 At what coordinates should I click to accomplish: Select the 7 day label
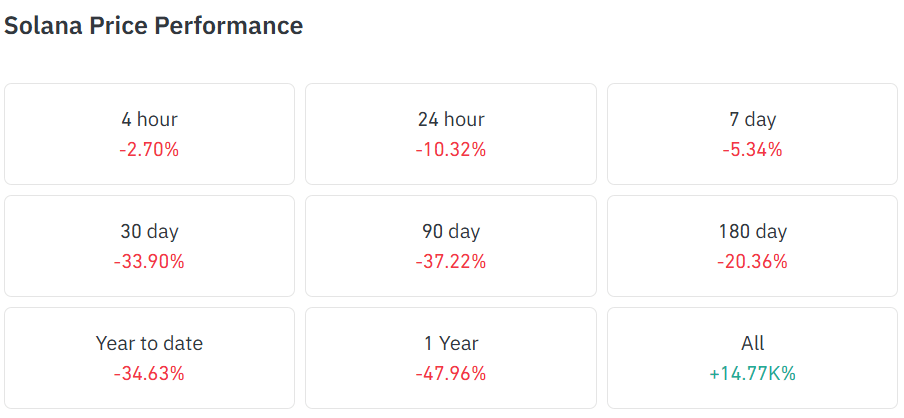tap(752, 119)
